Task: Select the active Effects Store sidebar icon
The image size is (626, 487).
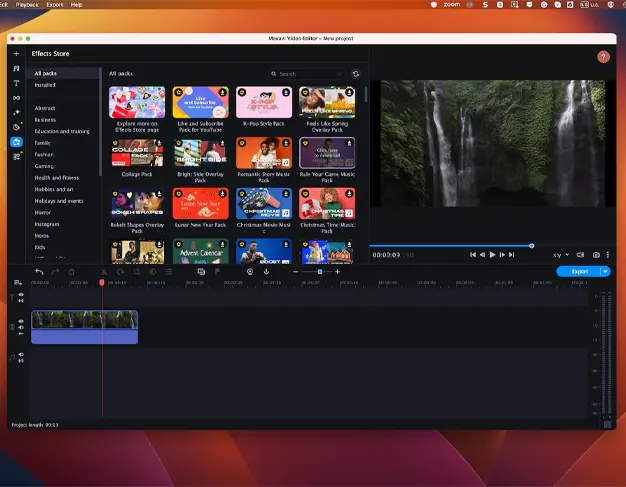Action: (16, 142)
